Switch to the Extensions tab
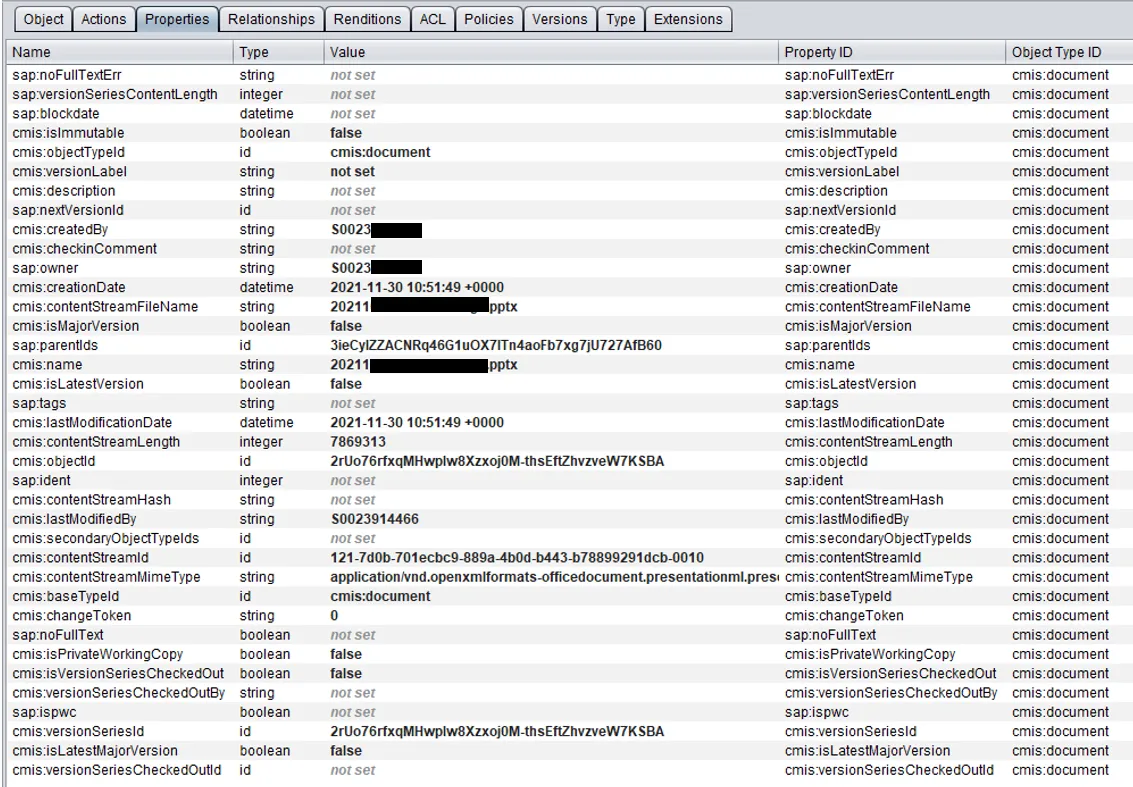This screenshot has width=1133, height=787. pos(688,19)
